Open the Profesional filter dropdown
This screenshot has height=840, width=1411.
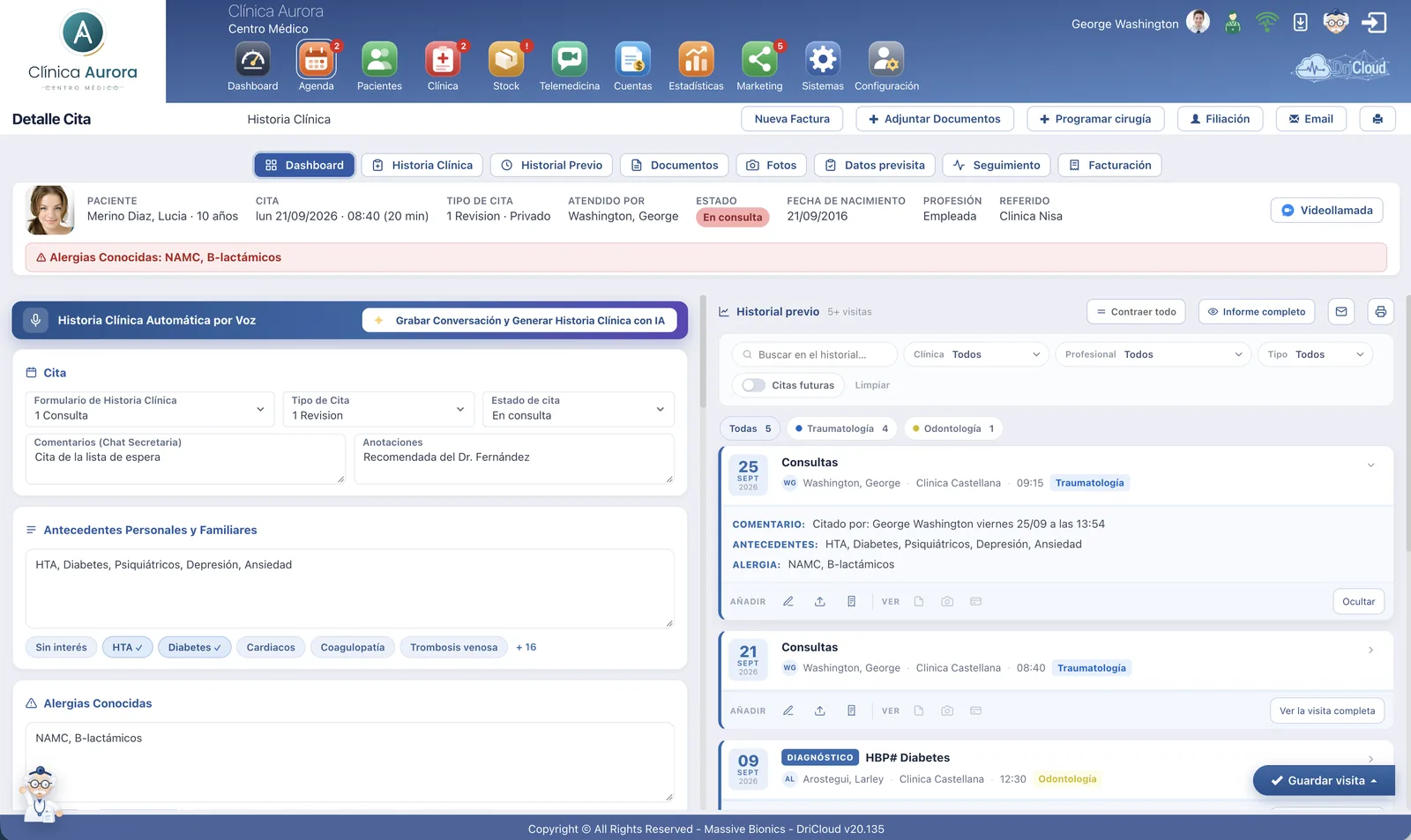[x=1153, y=354]
